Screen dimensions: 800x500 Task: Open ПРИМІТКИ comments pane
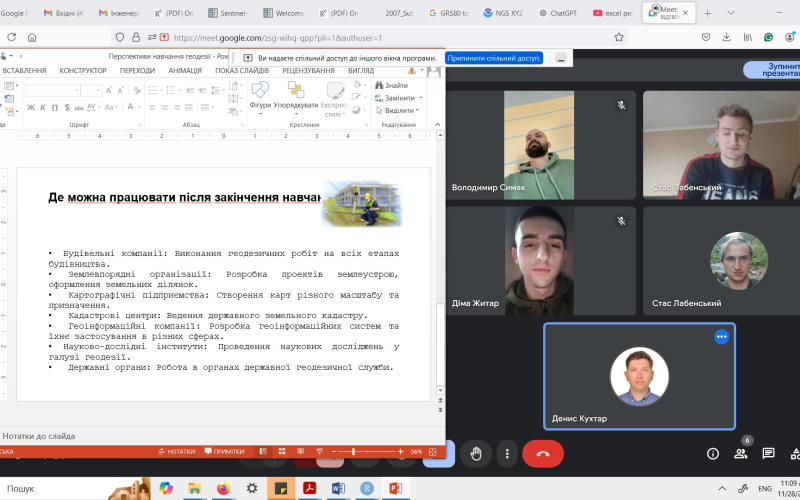tap(224, 452)
